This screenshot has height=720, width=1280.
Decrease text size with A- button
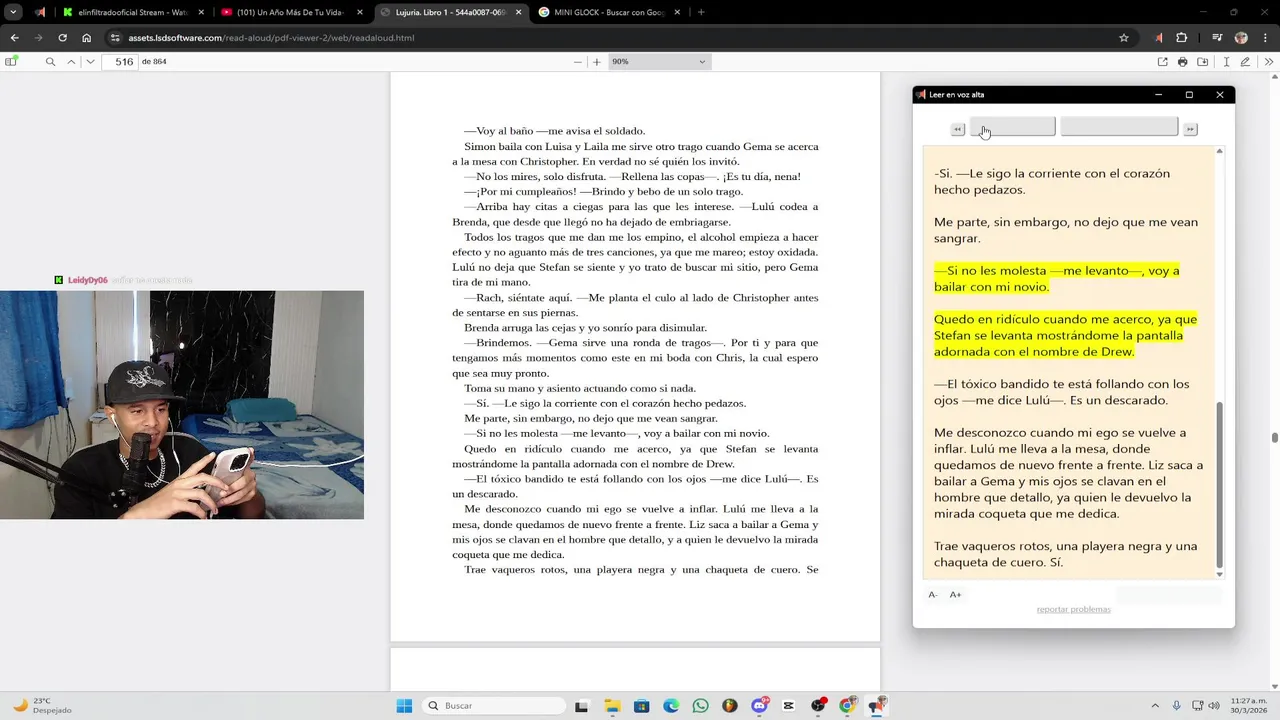pyautogui.click(x=933, y=595)
